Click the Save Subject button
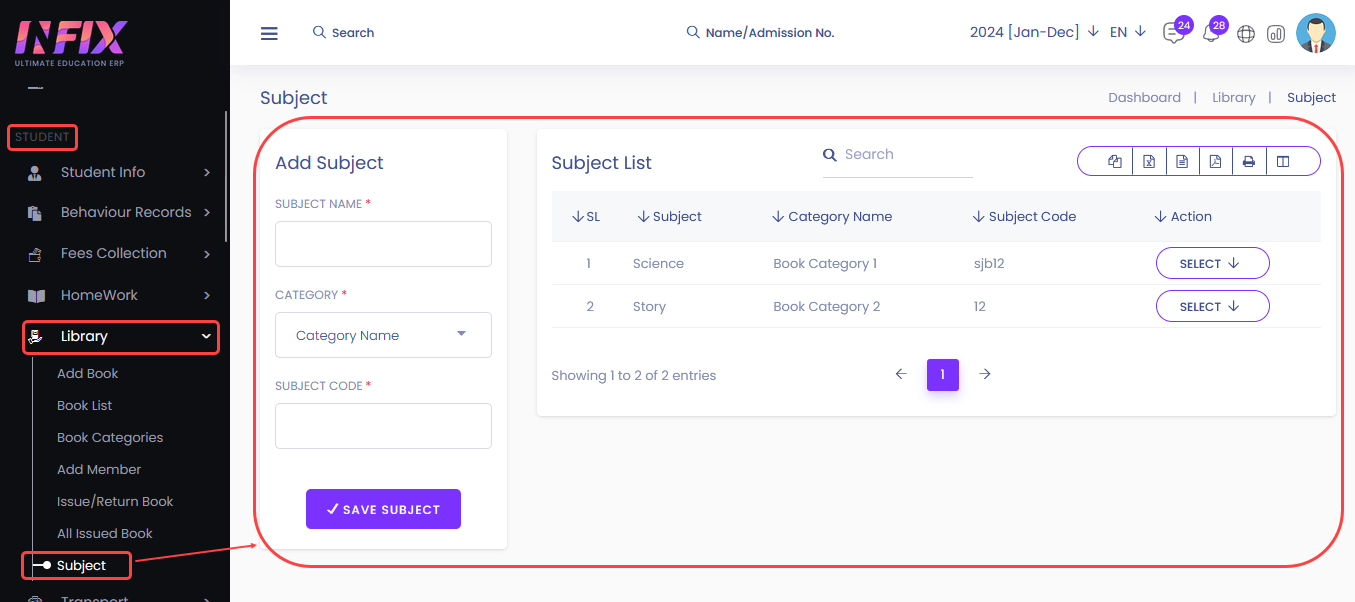 pyautogui.click(x=383, y=509)
